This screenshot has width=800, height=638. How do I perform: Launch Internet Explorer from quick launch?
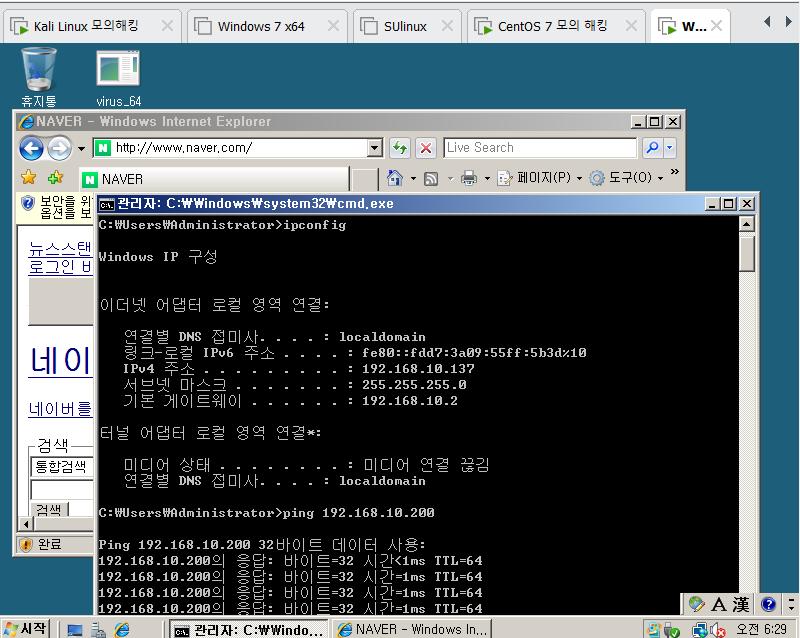tap(121, 630)
